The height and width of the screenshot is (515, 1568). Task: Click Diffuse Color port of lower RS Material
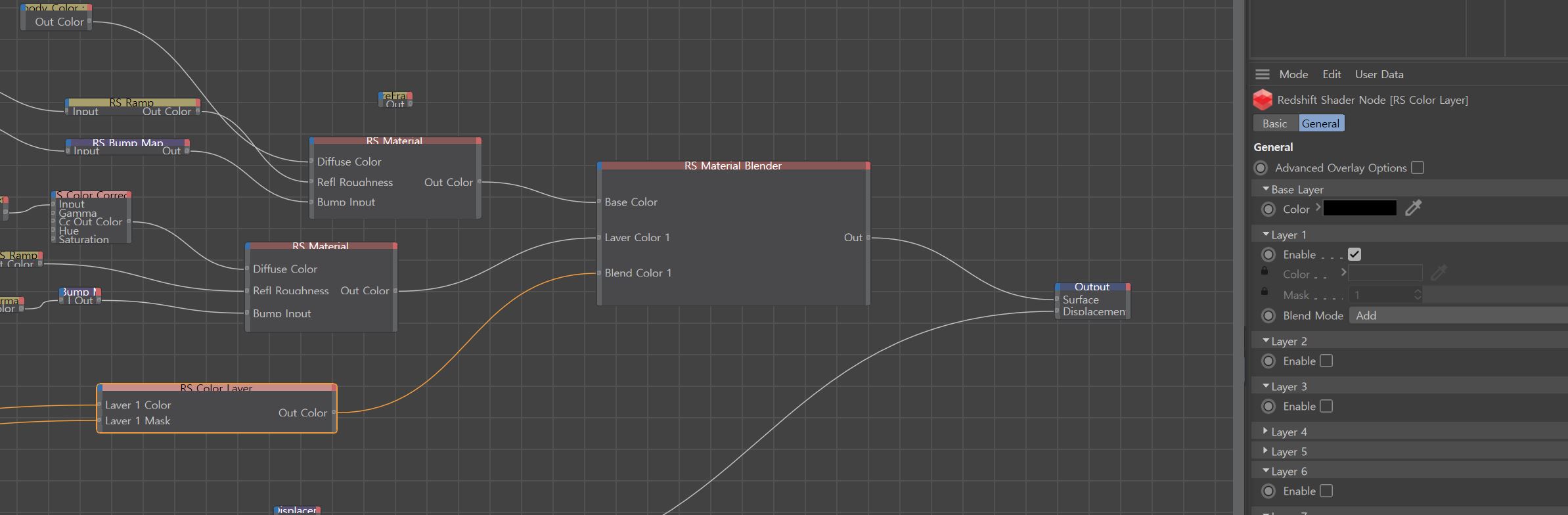tap(248, 269)
